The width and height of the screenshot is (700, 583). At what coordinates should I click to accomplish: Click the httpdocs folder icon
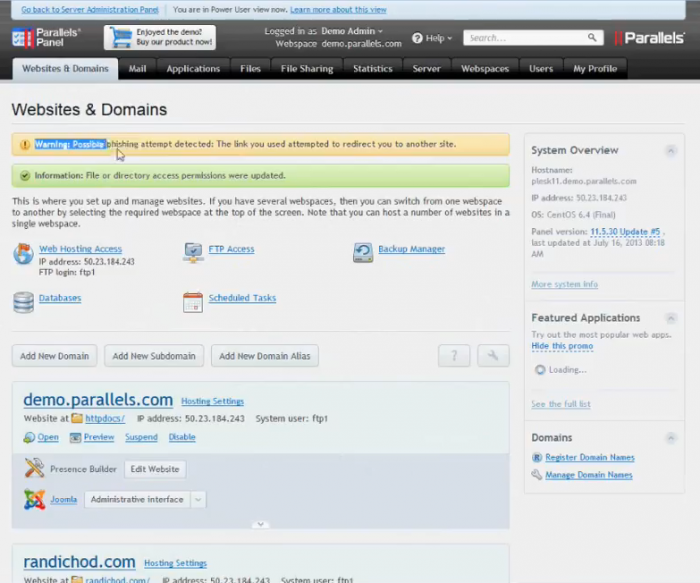click(x=77, y=418)
